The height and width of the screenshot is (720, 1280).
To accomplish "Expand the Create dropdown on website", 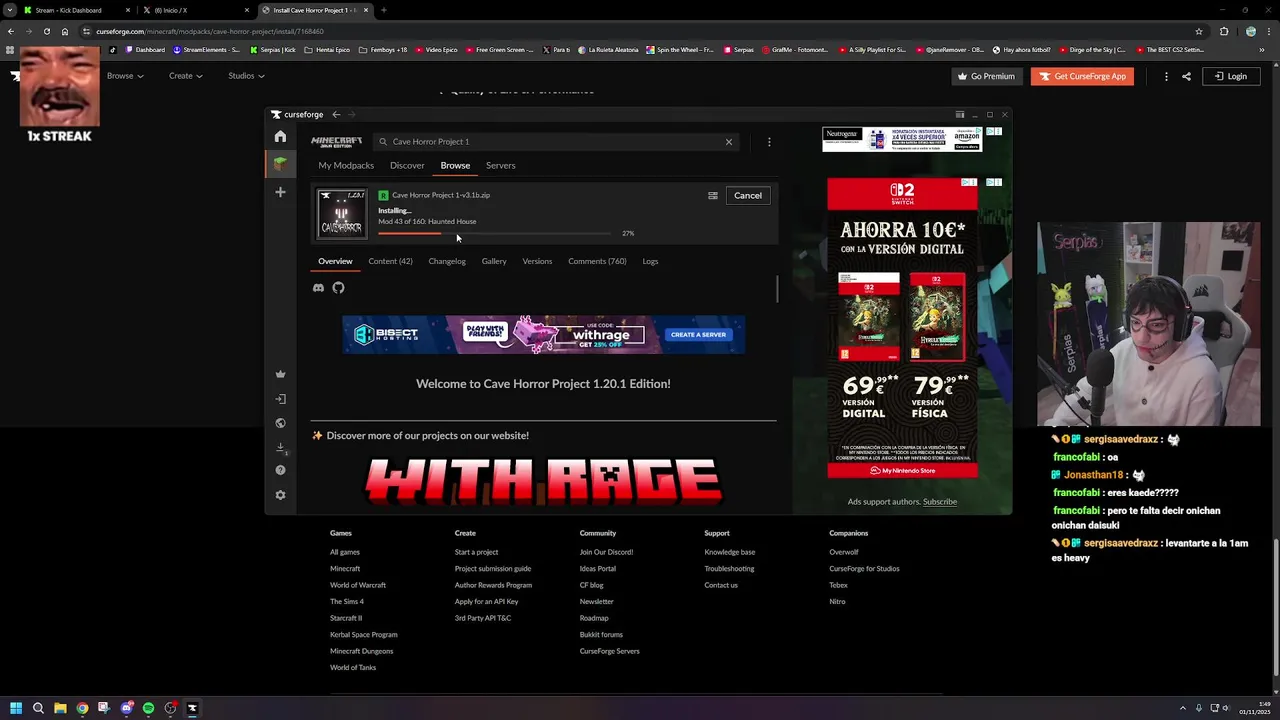I will click(185, 76).
